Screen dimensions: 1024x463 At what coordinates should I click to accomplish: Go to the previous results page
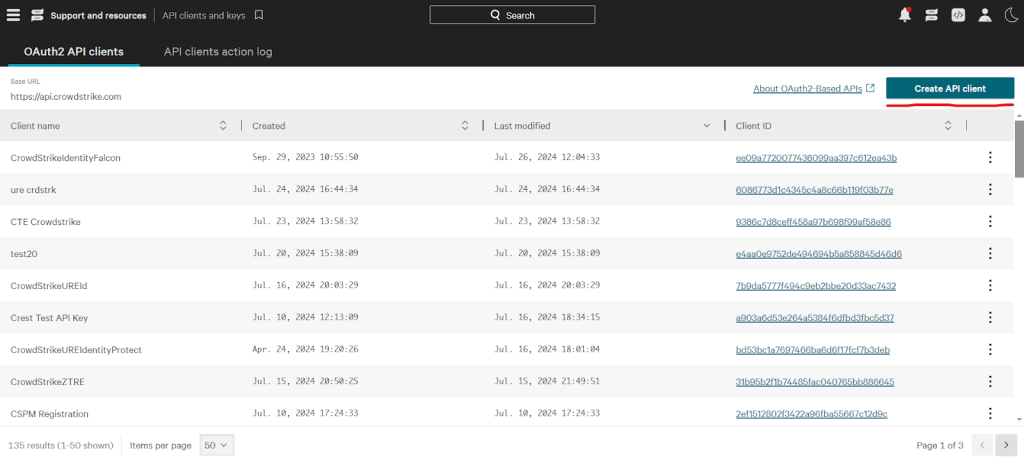point(982,445)
